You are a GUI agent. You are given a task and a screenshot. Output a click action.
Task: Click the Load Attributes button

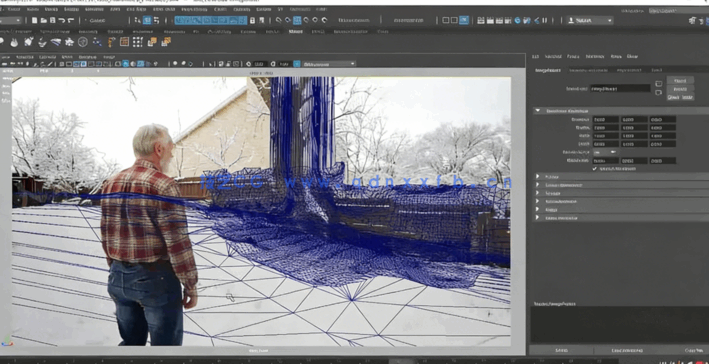pos(627,350)
